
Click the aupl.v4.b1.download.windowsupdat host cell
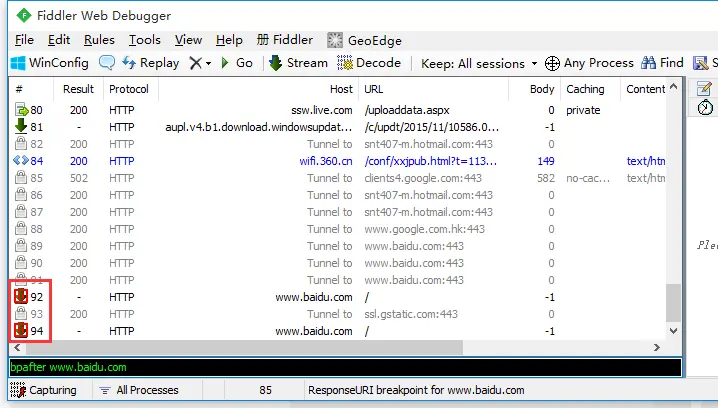coord(259,127)
